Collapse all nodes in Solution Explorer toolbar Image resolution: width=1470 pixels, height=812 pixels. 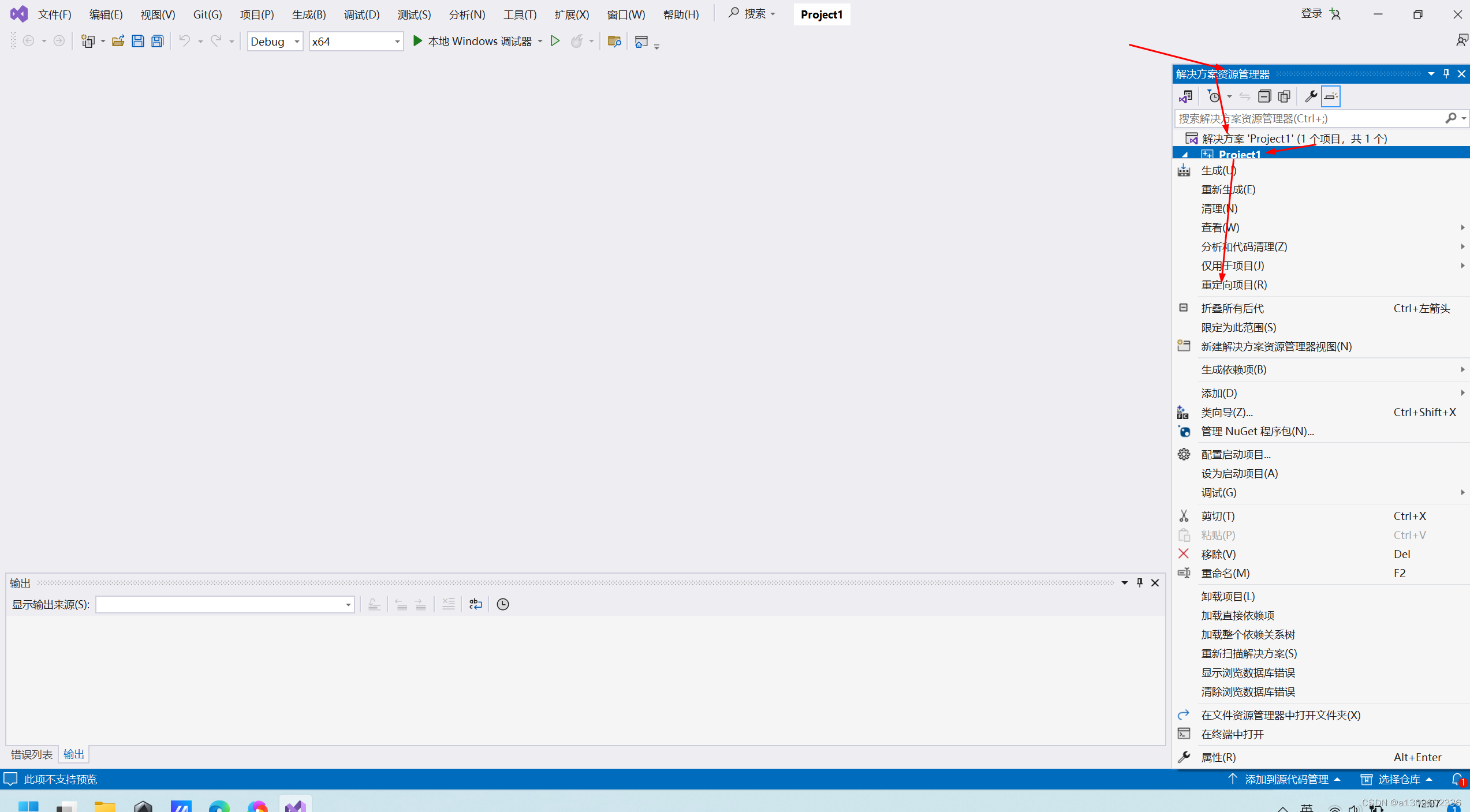point(1264,96)
